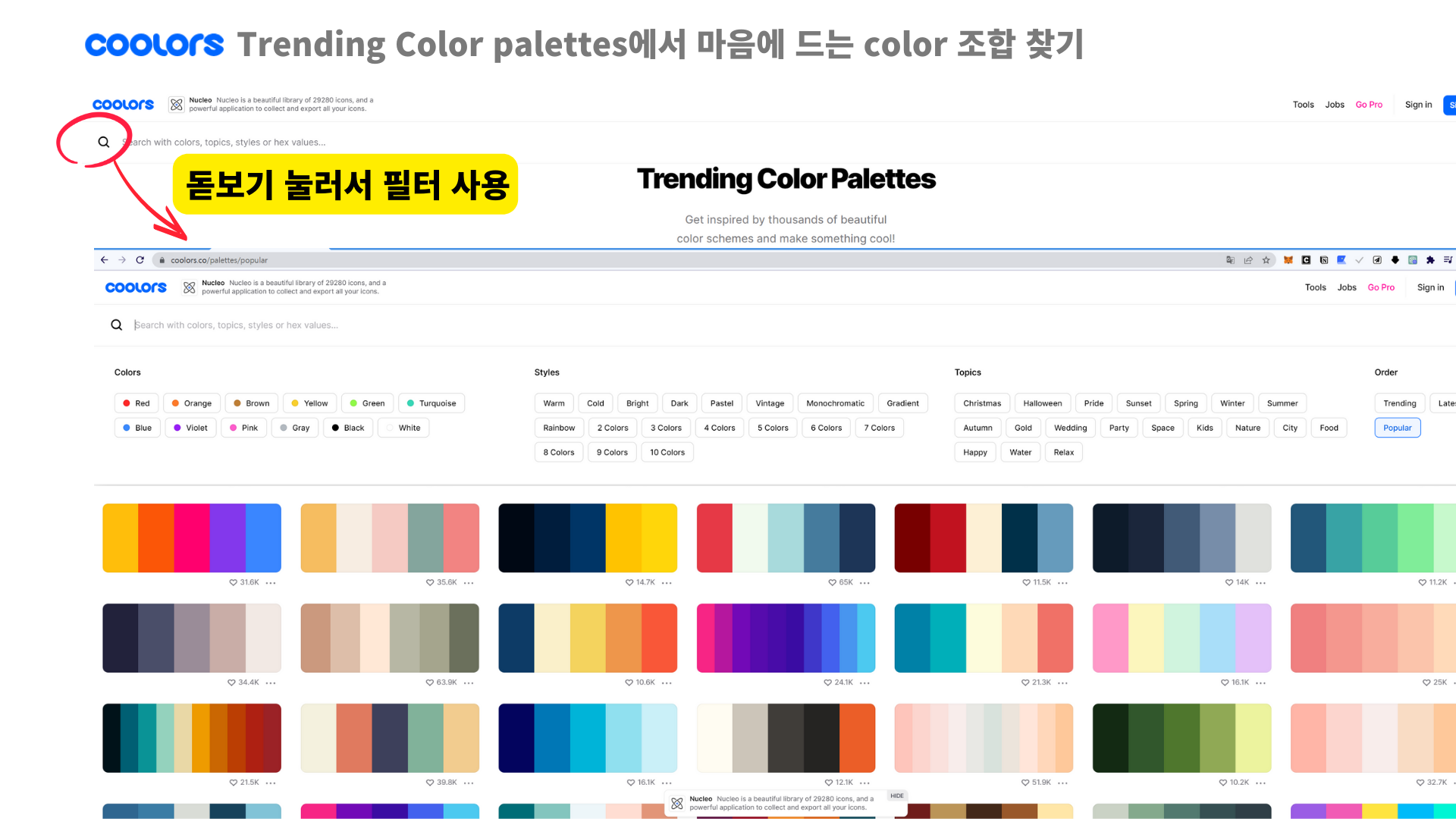Select the red swatch in the 65K palette
This screenshot has width=1456, height=819.
[714, 538]
